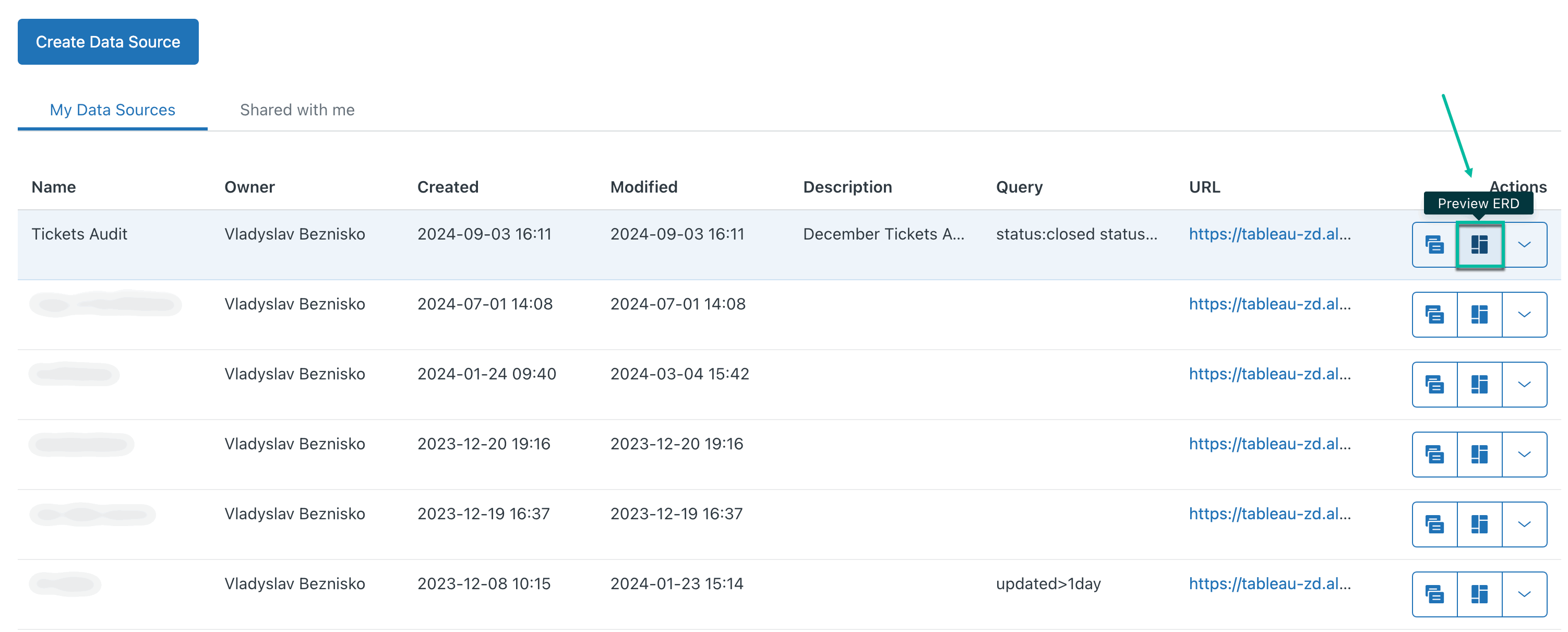Open ERD preview on 2024-07-01 row
The height and width of the screenshot is (632, 1568).
tap(1480, 314)
